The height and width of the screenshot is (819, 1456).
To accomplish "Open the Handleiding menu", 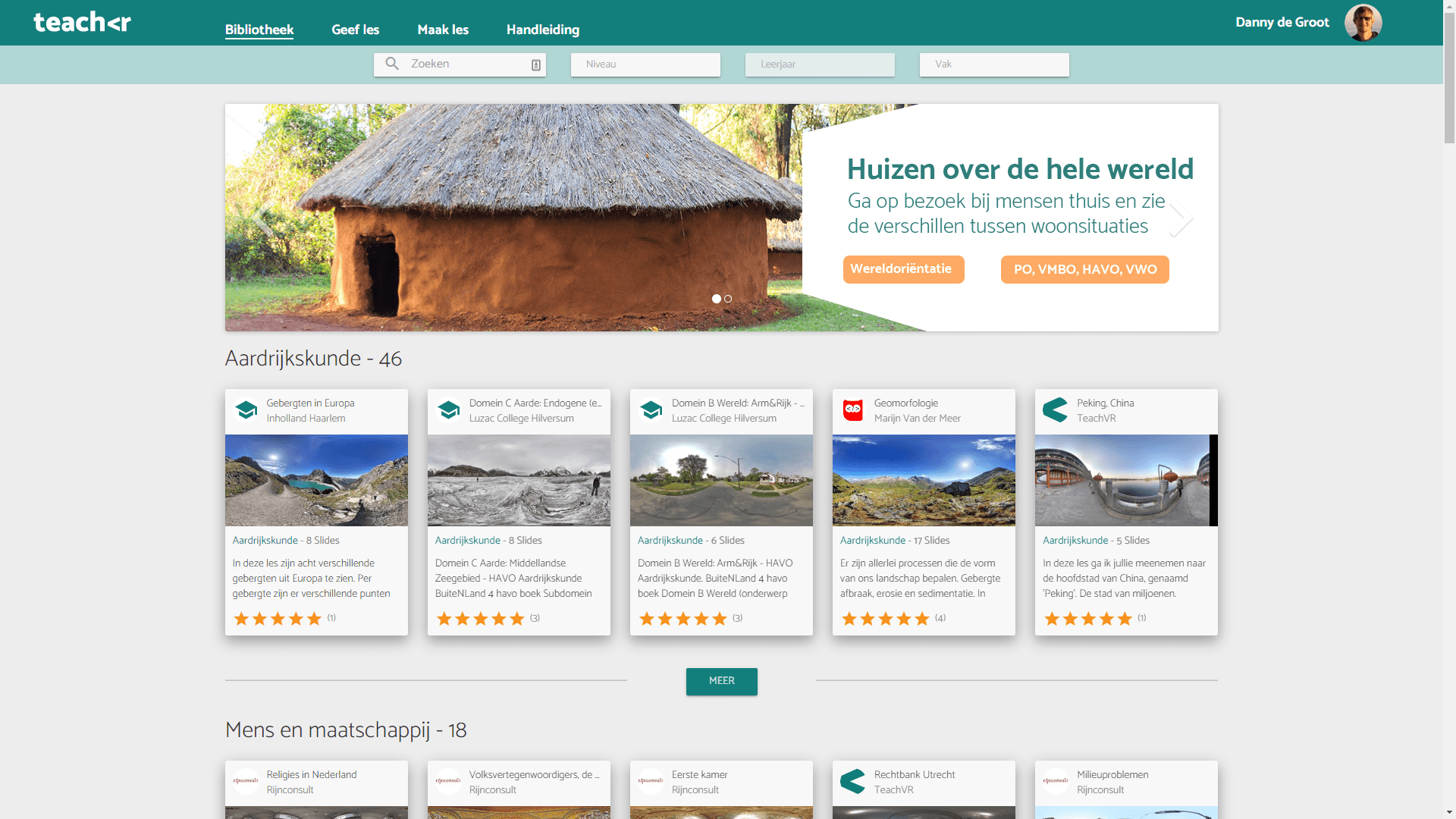I will [543, 30].
